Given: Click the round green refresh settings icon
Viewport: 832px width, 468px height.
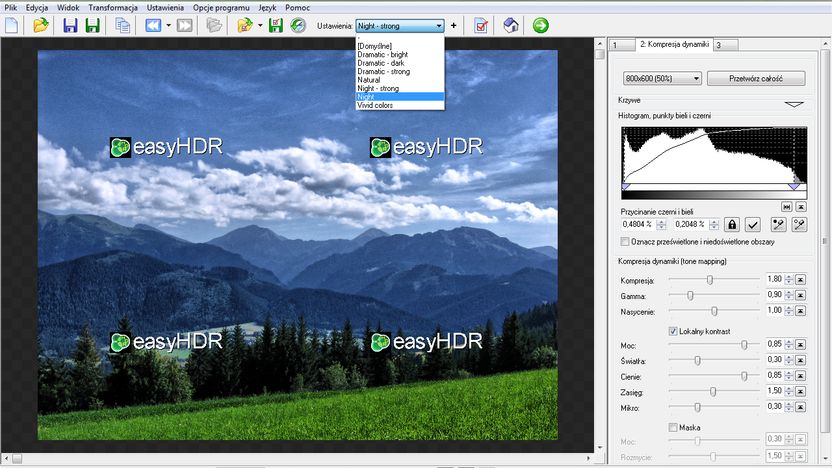Looking at the screenshot, I should pos(298,25).
